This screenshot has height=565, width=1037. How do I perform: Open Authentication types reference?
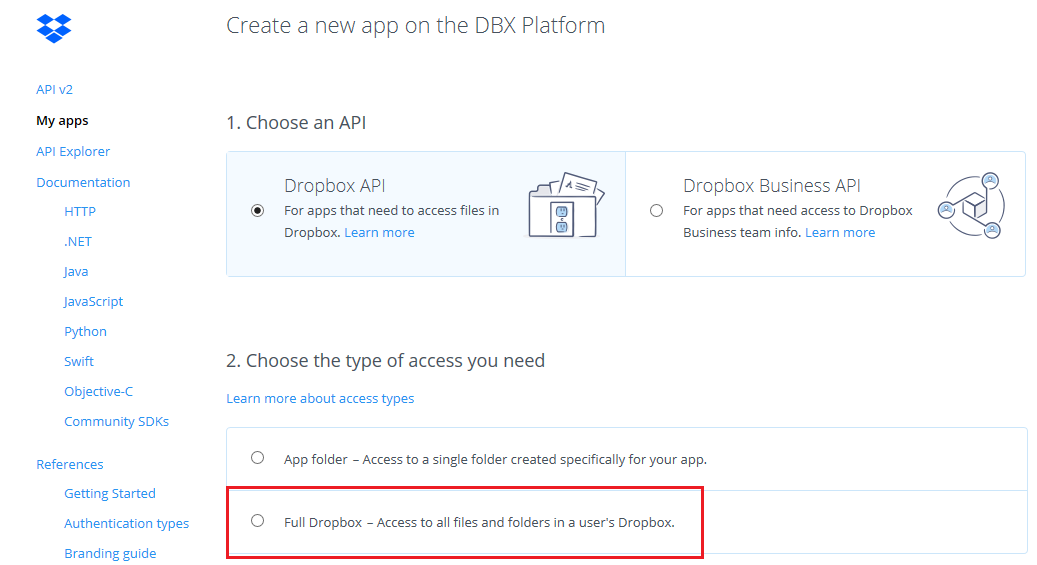[x=126, y=523]
